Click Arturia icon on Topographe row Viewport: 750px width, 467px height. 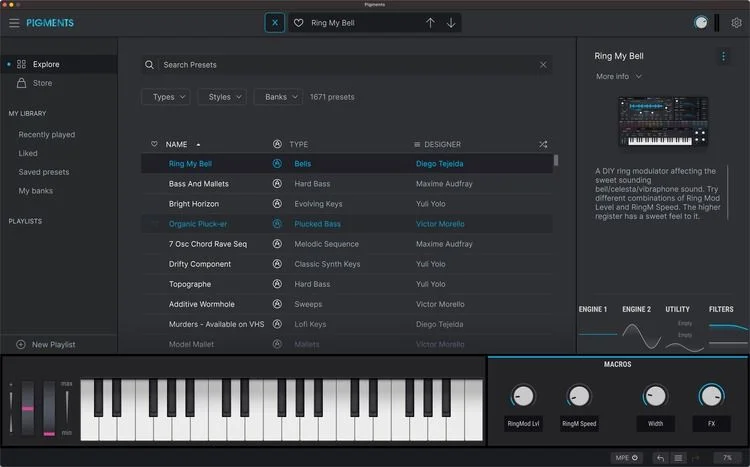pos(277,284)
